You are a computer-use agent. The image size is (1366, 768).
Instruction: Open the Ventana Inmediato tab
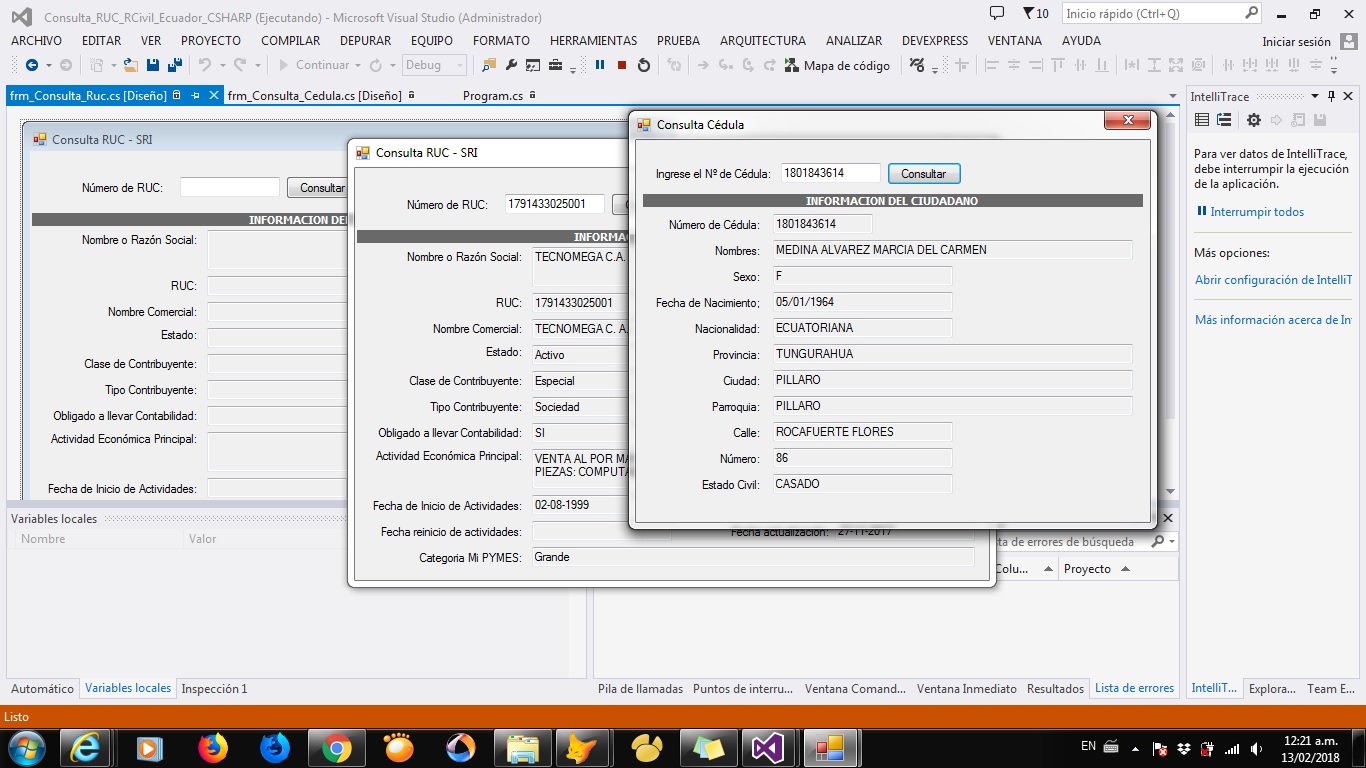(x=966, y=688)
